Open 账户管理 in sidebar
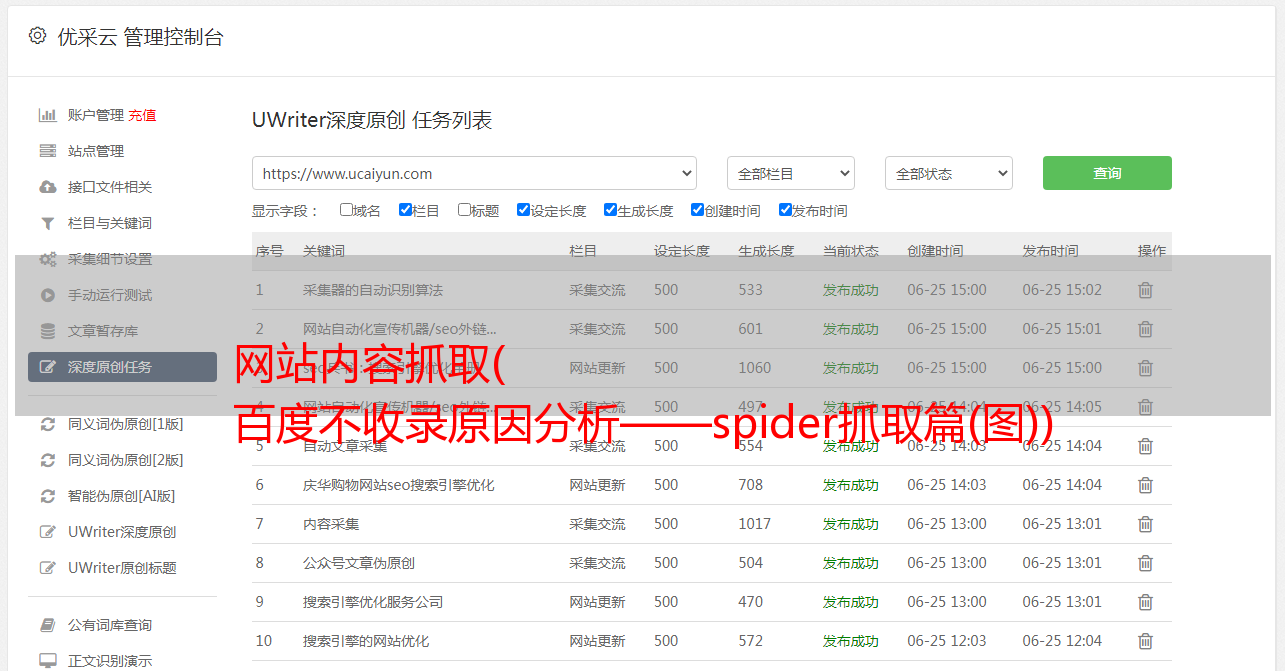Screen dimensions: 1285x671 96,115
